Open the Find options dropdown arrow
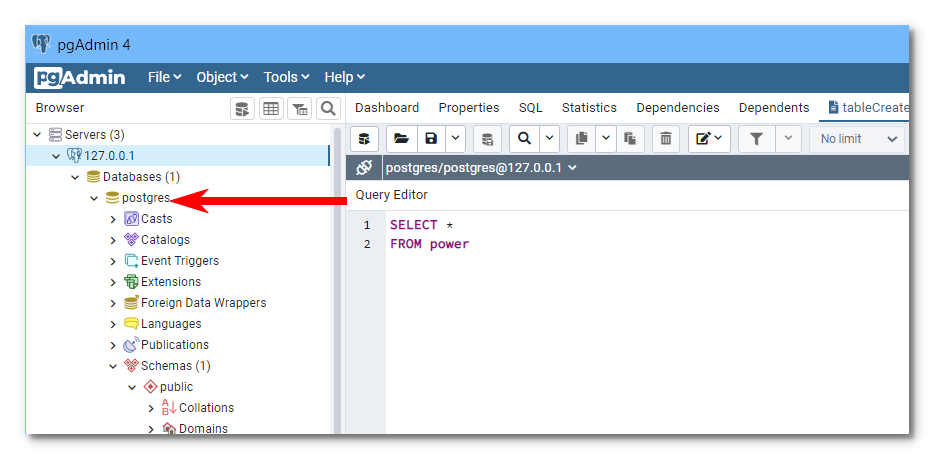 coord(549,139)
